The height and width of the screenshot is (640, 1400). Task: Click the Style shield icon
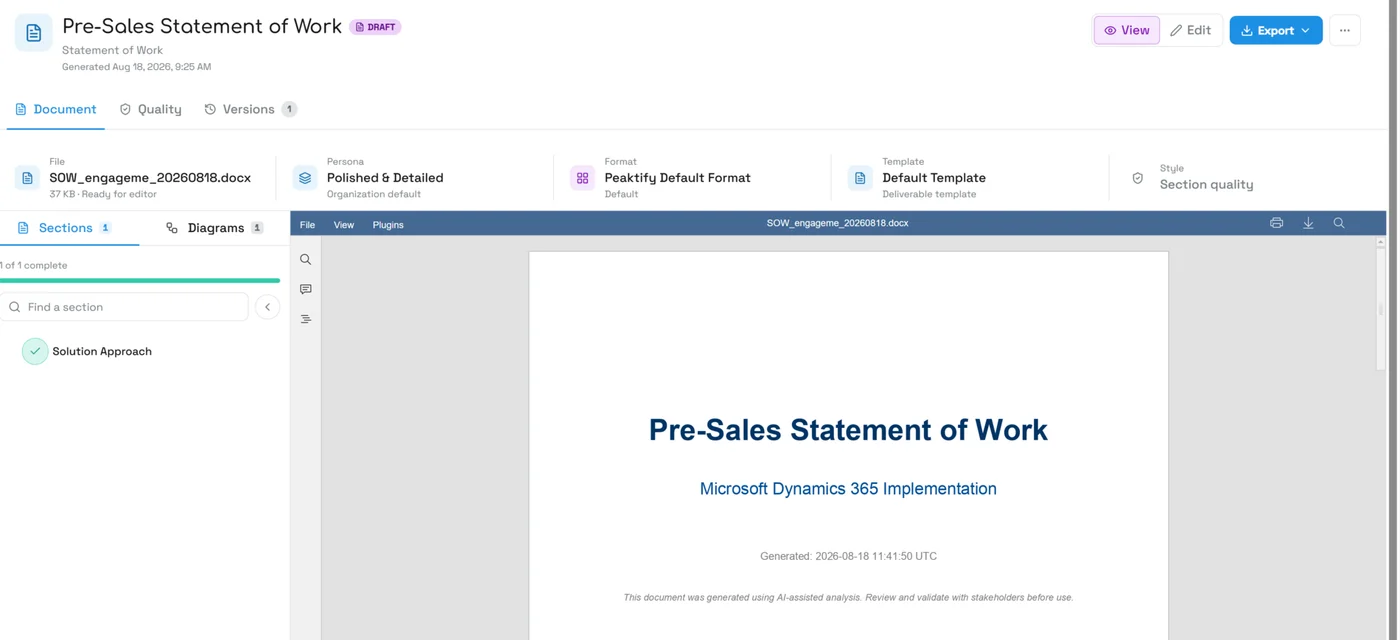[x=1137, y=178]
